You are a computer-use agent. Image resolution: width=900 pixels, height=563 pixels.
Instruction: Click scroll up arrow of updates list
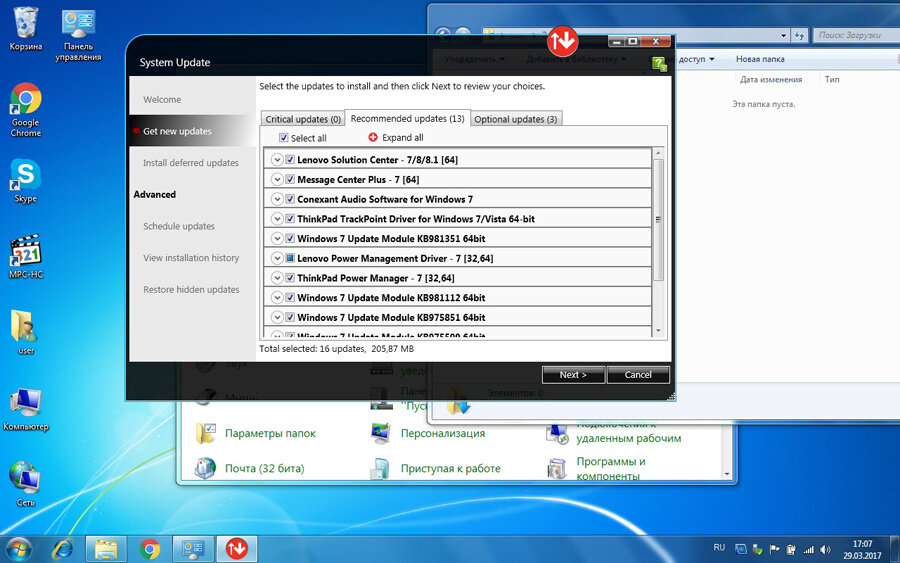(x=658, y=153)
